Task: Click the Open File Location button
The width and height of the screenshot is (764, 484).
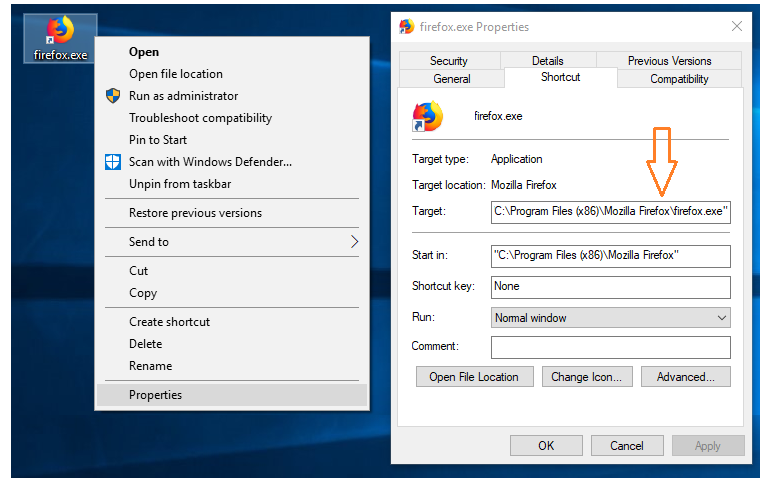Action: pyautogui.click(x=475, y=377)
